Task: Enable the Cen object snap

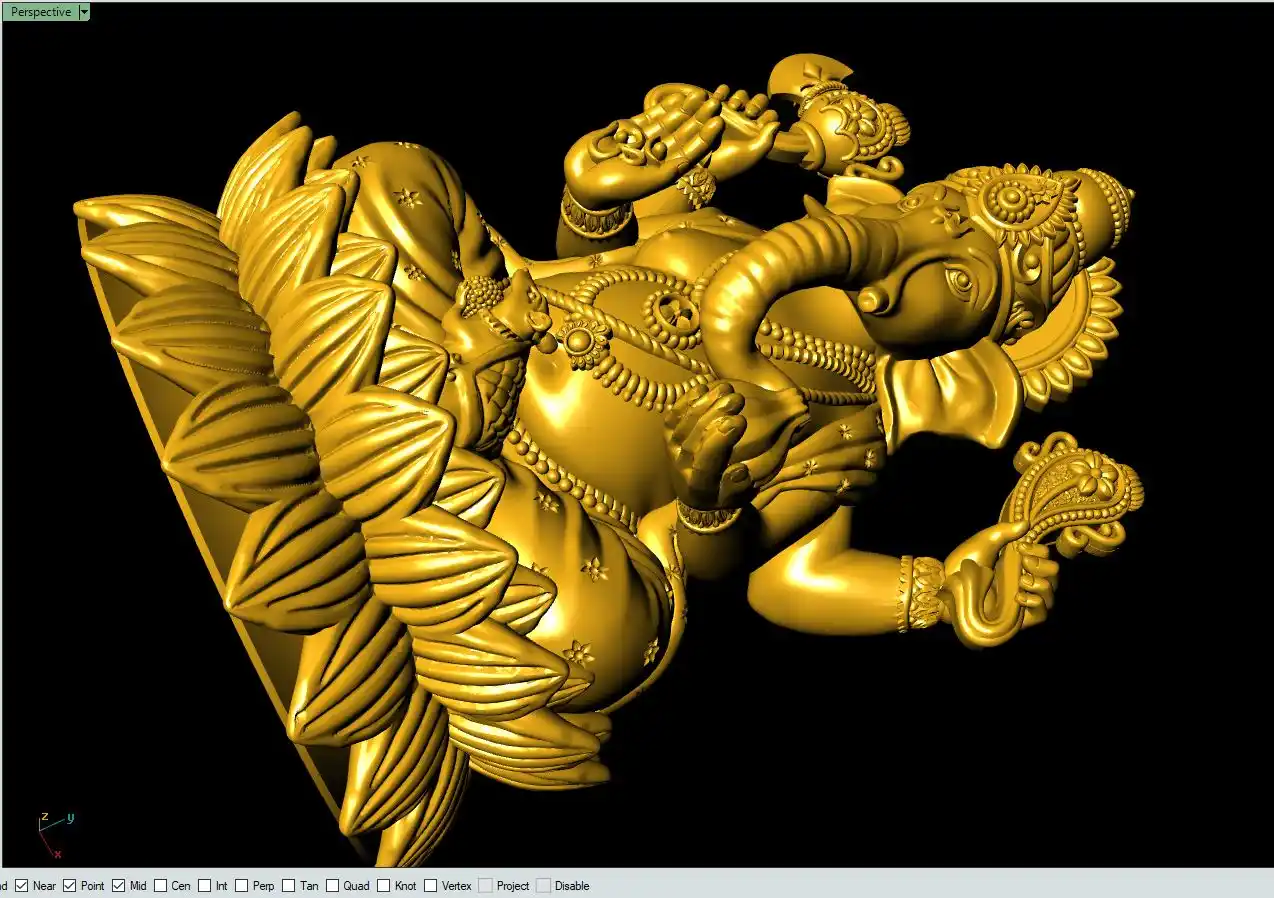Action: point(161,886)
